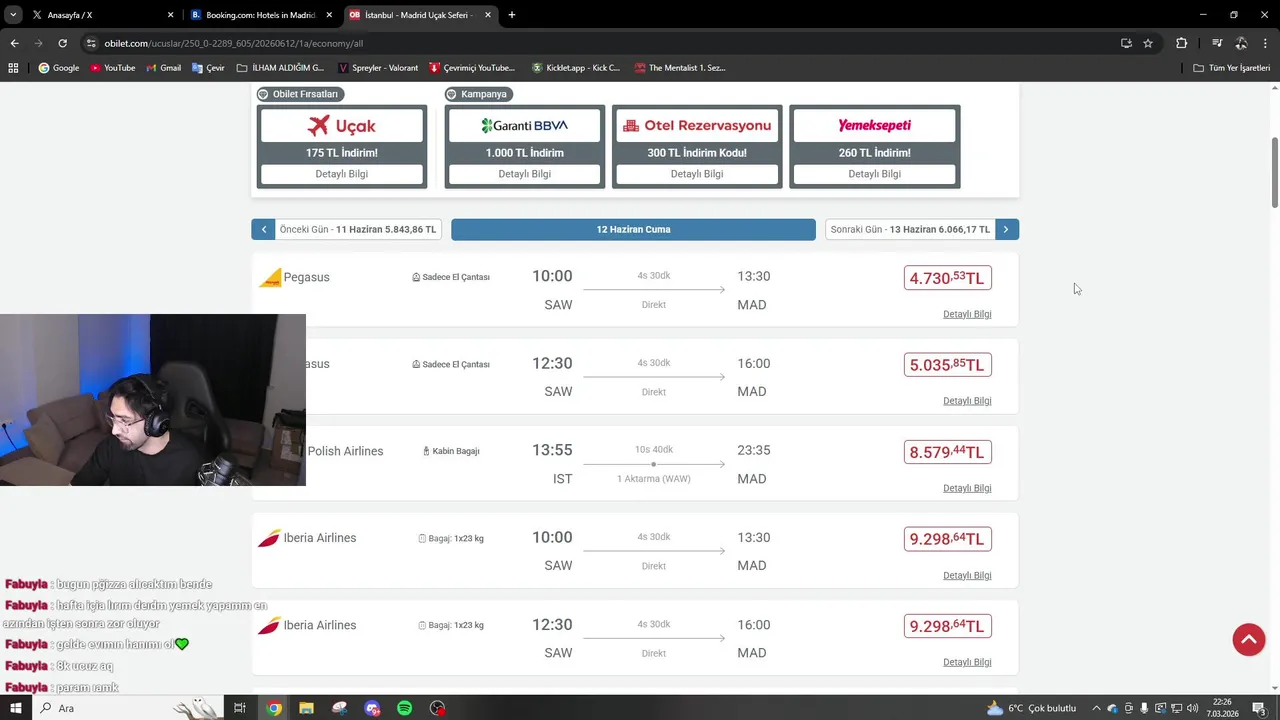
Task: Show hidden system tray icons chevron
Action: pyautogui.click(x=1097, y=708)
